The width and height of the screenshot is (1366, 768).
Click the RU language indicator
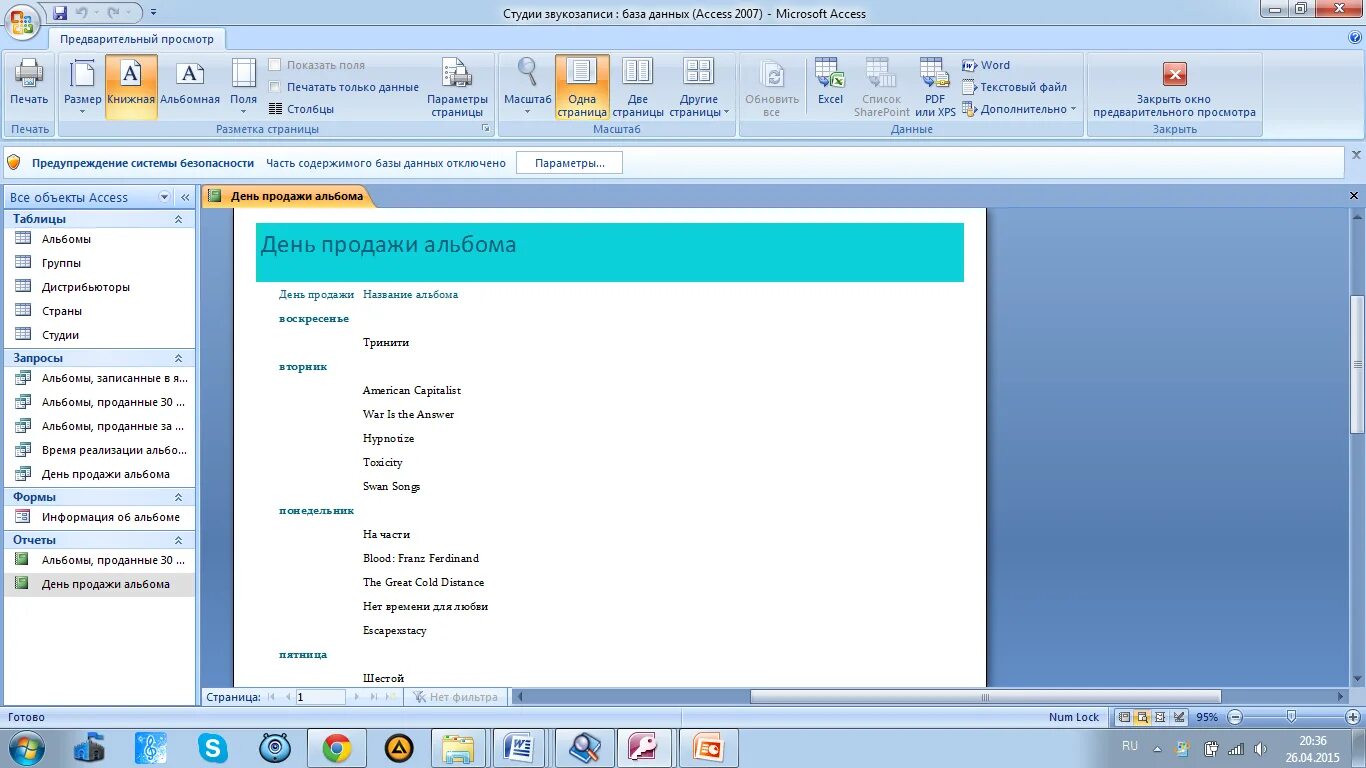[1130, 746]
